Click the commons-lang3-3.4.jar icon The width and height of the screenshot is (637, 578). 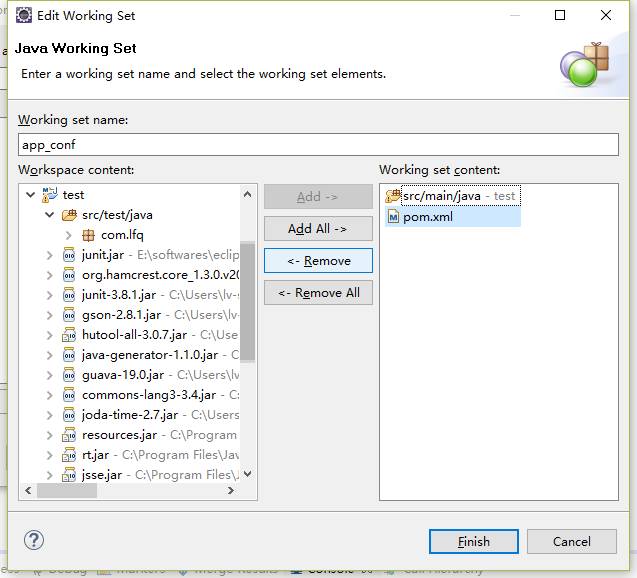pos(69,395)
